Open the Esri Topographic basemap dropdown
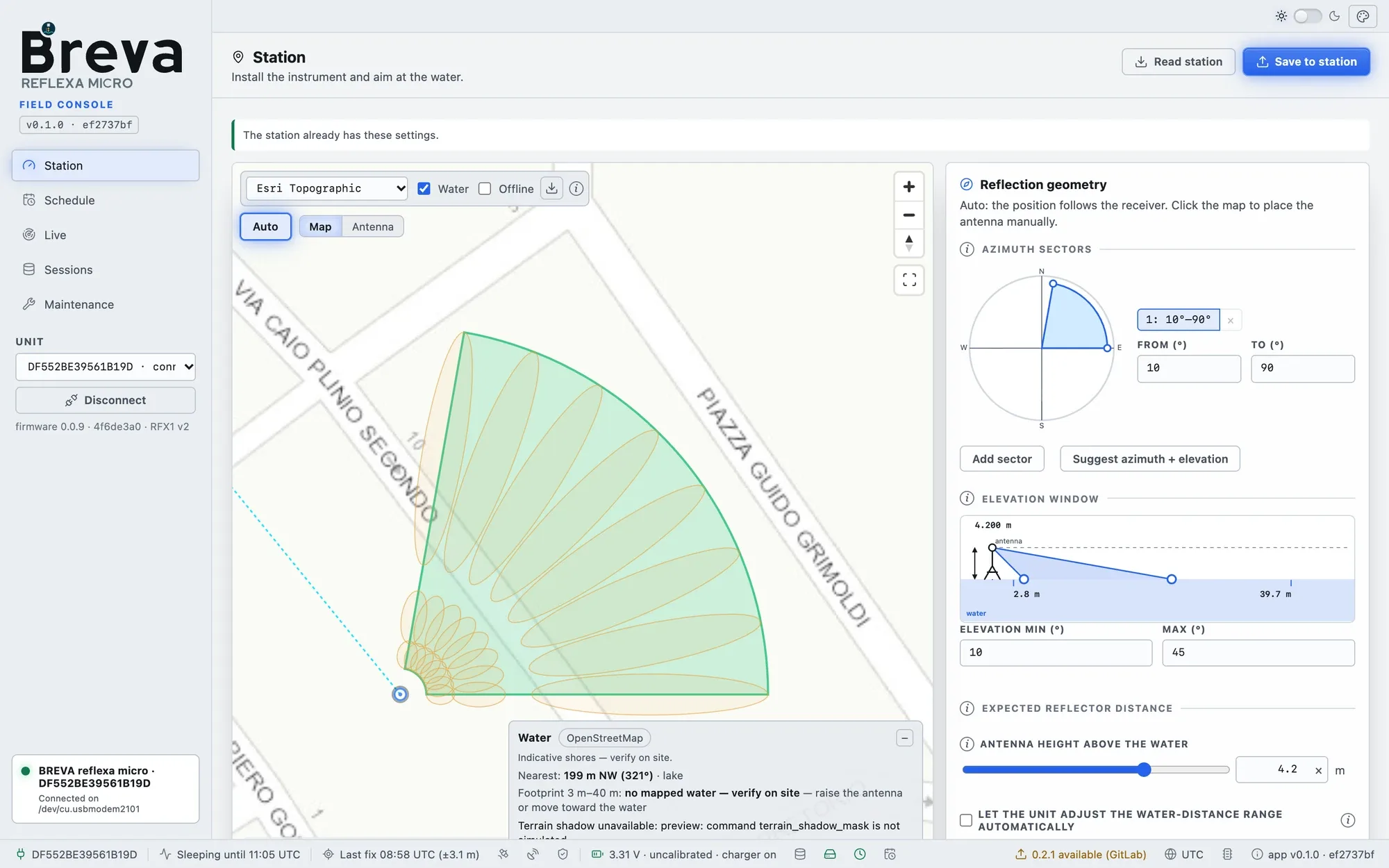The width and height of the screenshot is (1389, 868). coord(326,188)
